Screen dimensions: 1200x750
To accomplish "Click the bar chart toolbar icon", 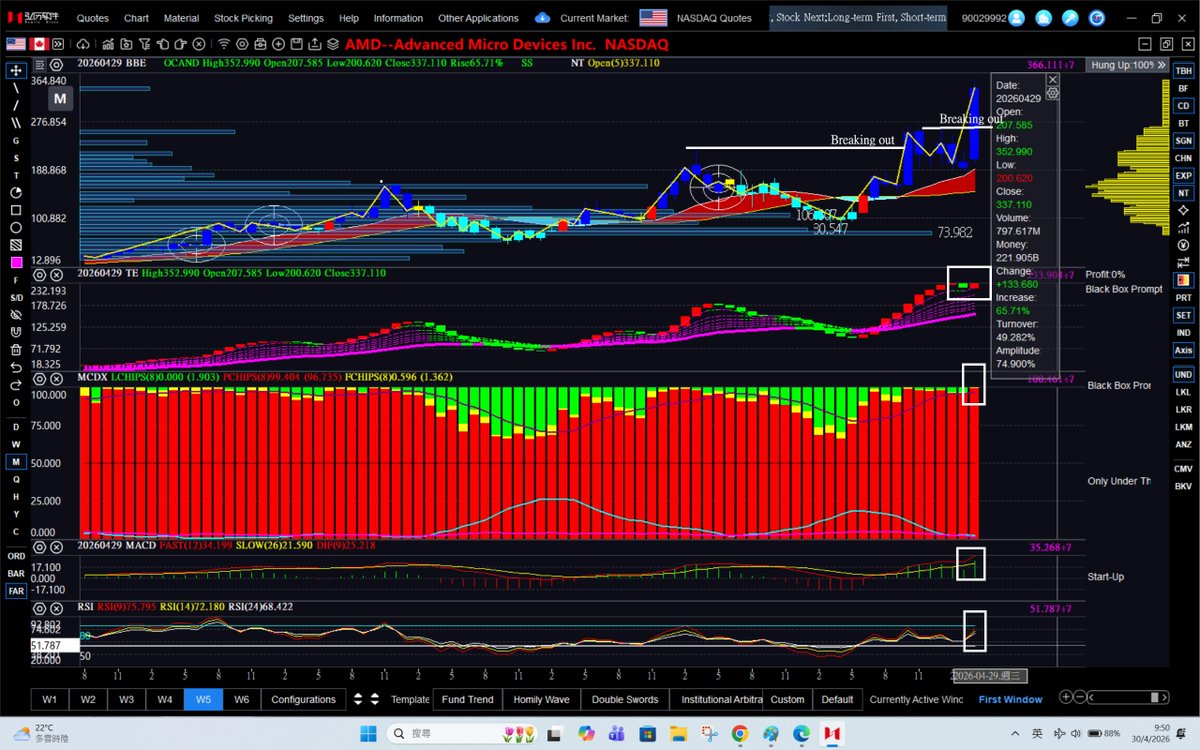I will click(x=108, y=44).
